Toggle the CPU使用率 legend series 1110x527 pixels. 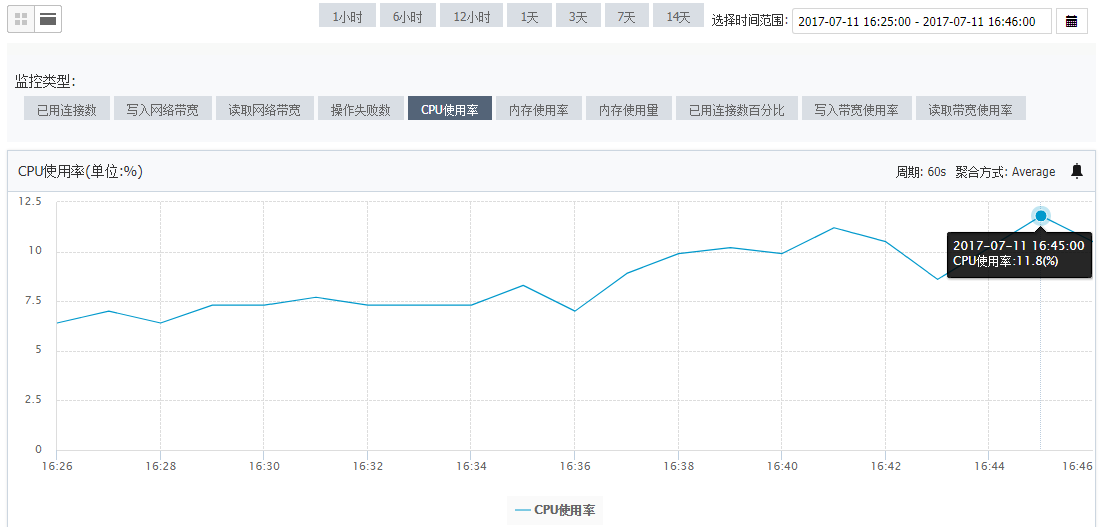pyautogui.click(x=555, y=509)
